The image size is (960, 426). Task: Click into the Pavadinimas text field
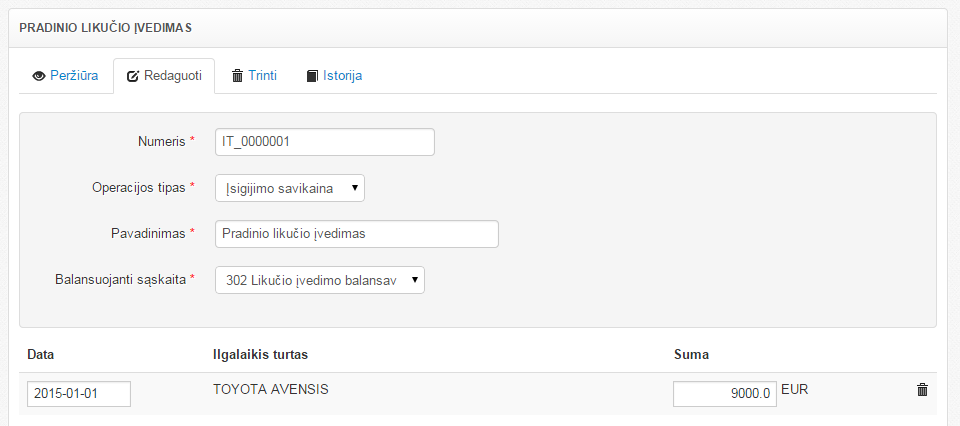pos(356,234)
